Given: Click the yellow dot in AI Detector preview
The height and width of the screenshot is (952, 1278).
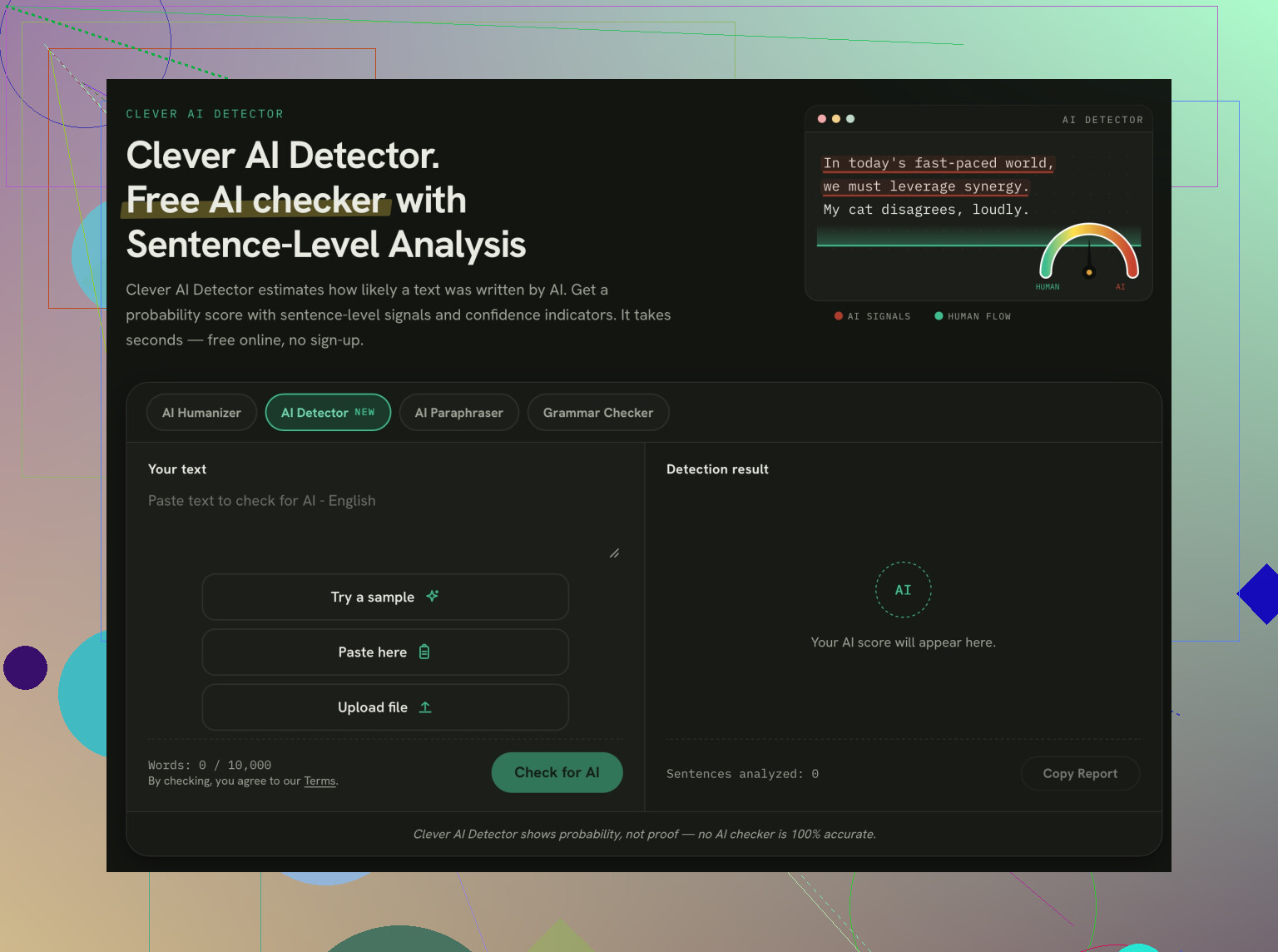Looking at the screenshot, I should point(836,119).
